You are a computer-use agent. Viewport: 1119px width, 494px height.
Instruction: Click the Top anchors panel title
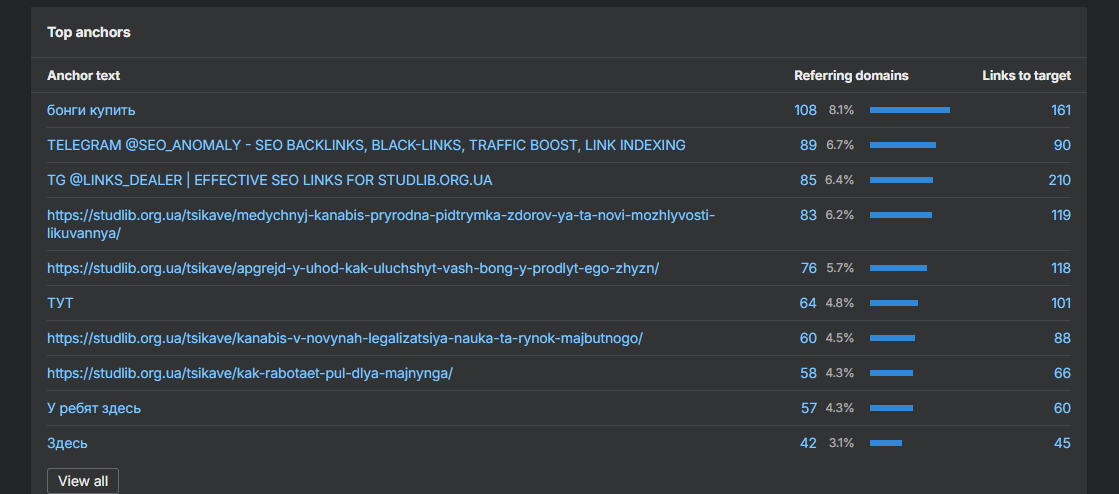click(88, 32)
